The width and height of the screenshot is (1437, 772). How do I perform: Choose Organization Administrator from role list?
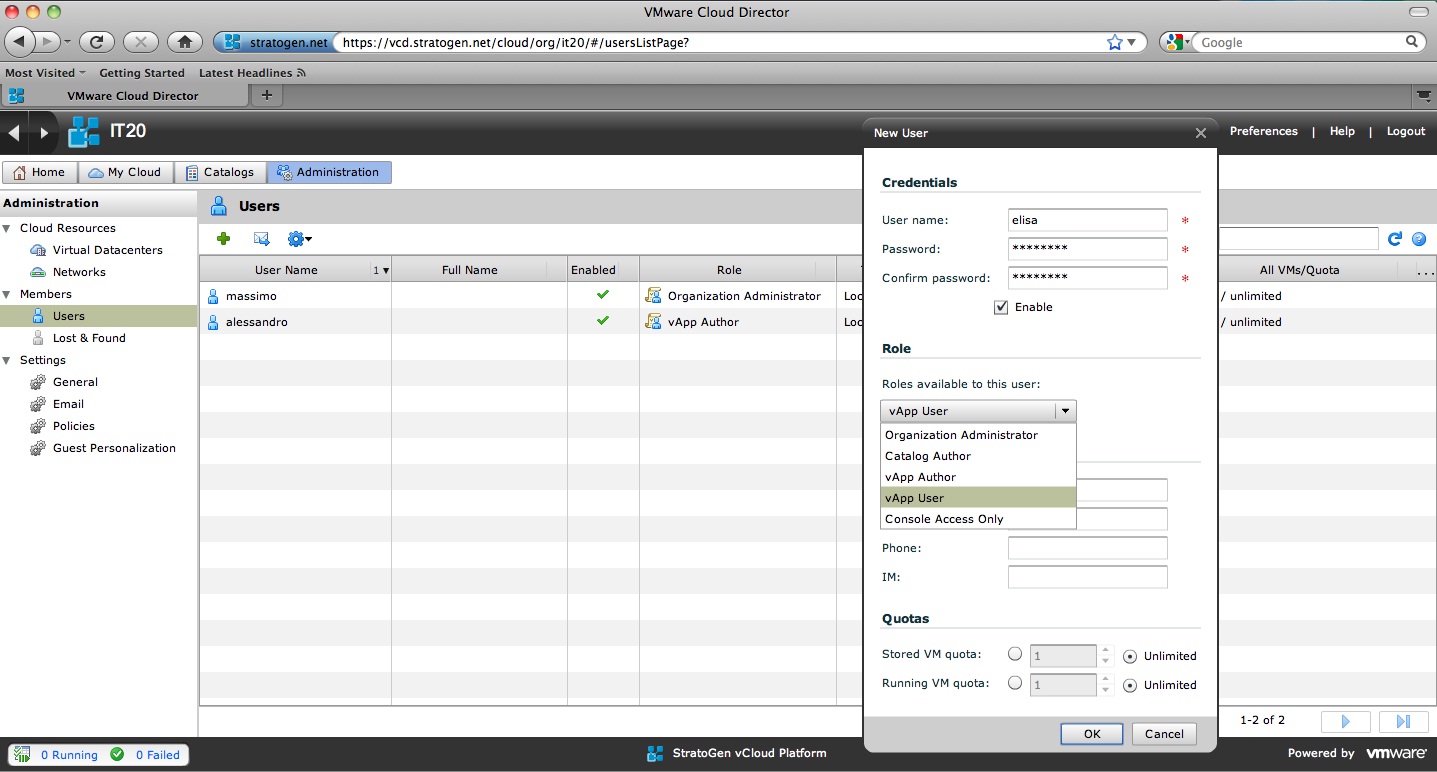click(978, 435)
